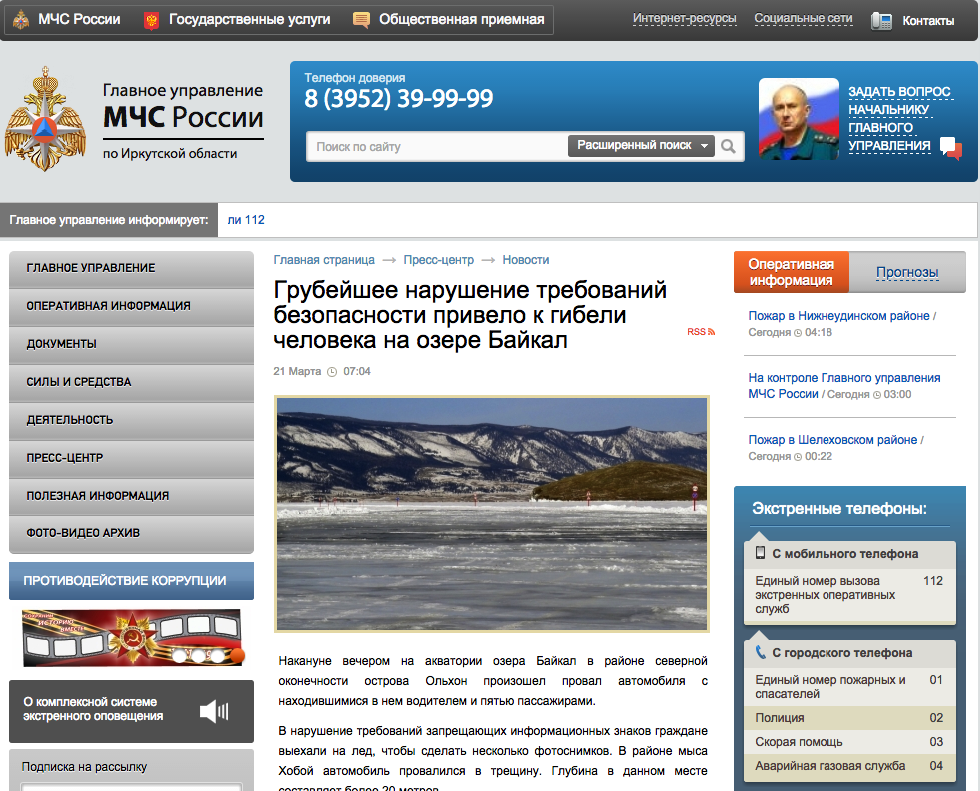Click the speech bubble question icon
The width and height of the screenshot is (980, 791).
951,147
